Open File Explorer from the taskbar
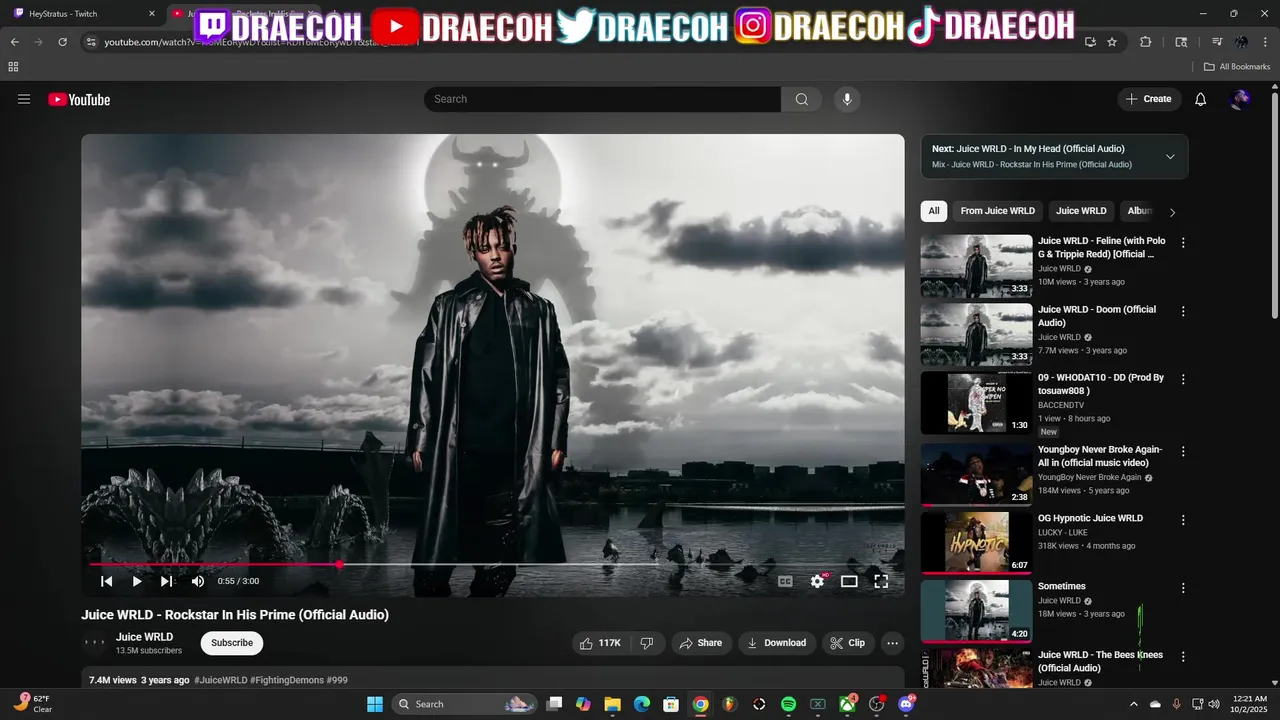Viewport: 1280px width, 720px height. coord(612,704)
